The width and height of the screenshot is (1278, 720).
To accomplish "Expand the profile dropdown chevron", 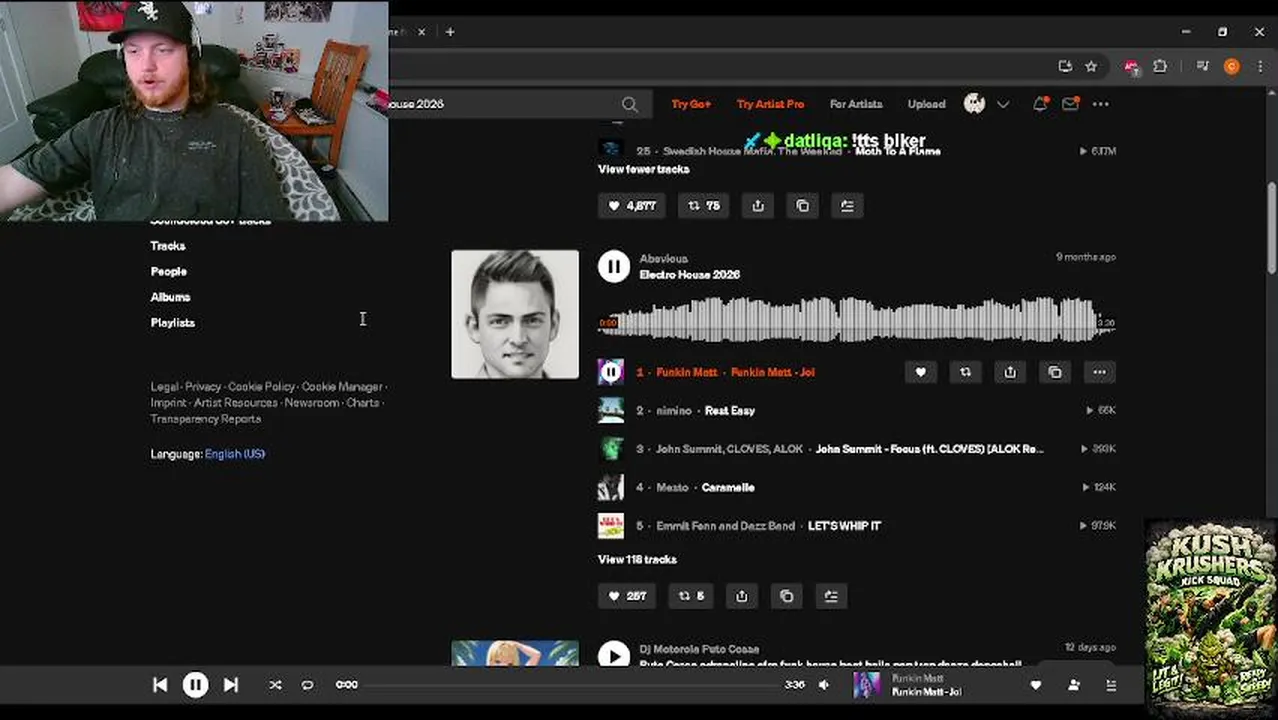I will click(x=1003, y=104).
